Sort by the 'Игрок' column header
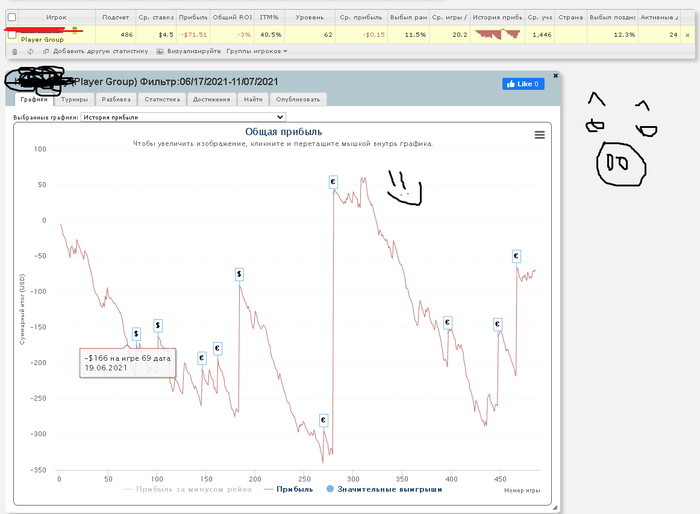The width and height of the screenshot is (700, 514). [x=56, y=17]
